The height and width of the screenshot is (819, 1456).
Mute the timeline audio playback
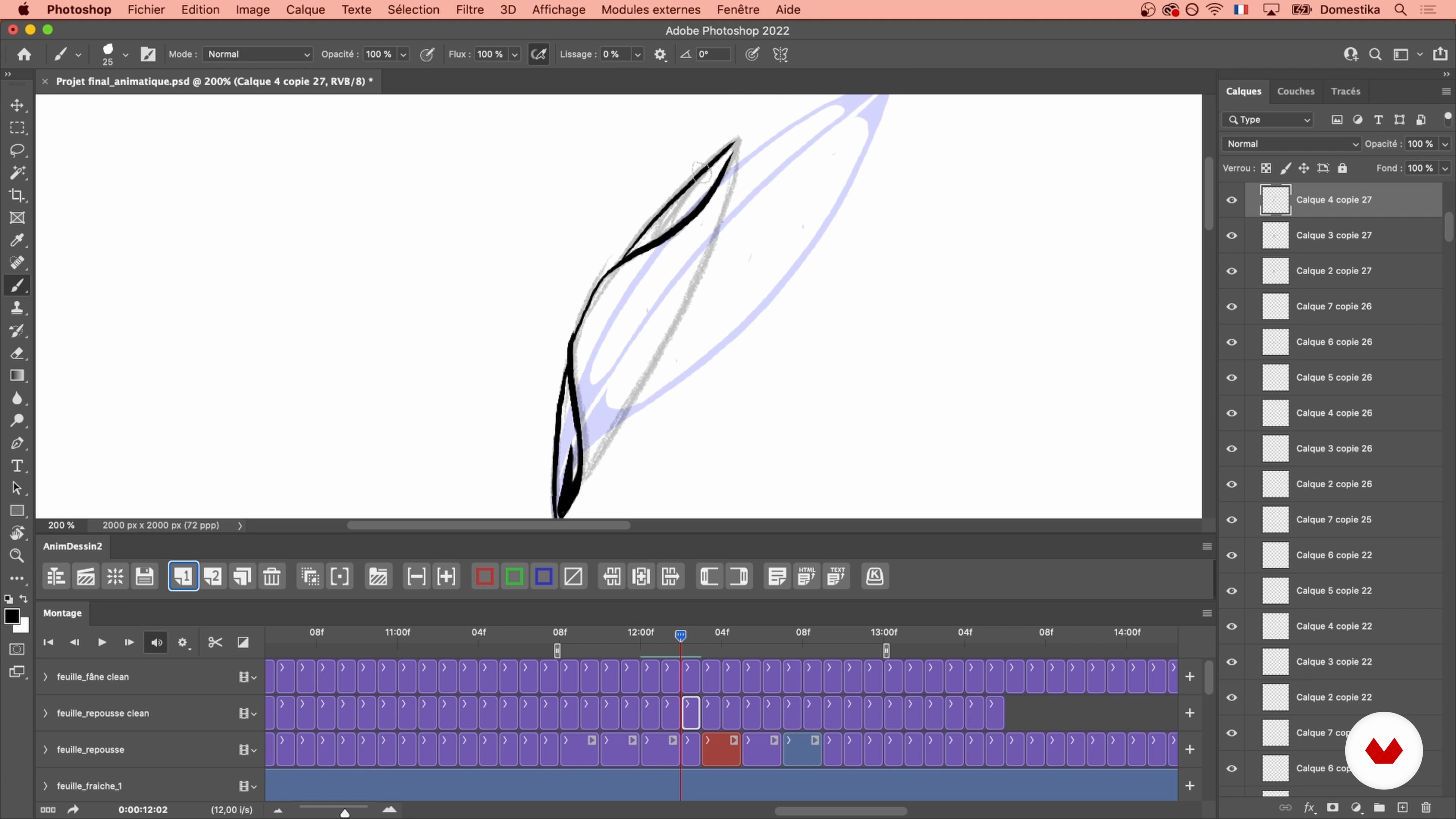(x=156, y=643)
